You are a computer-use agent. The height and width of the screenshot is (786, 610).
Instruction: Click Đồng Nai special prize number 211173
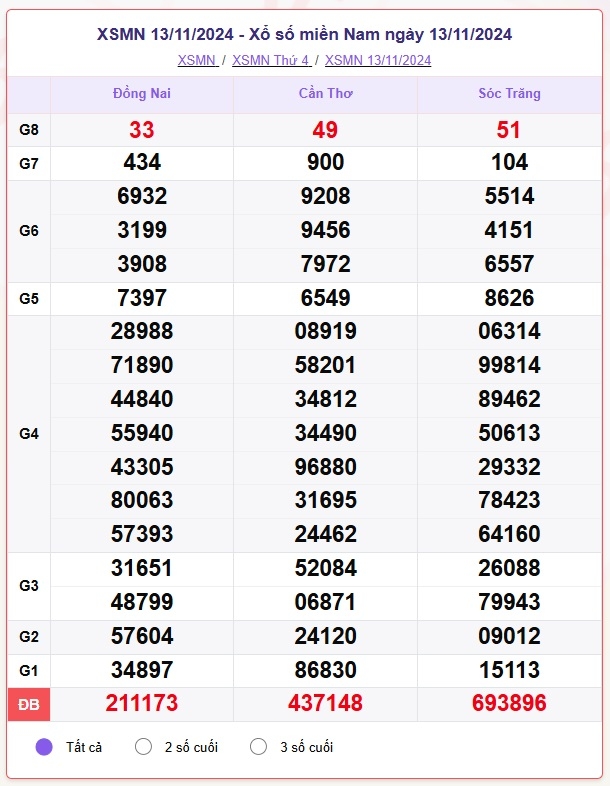[142, 703]
